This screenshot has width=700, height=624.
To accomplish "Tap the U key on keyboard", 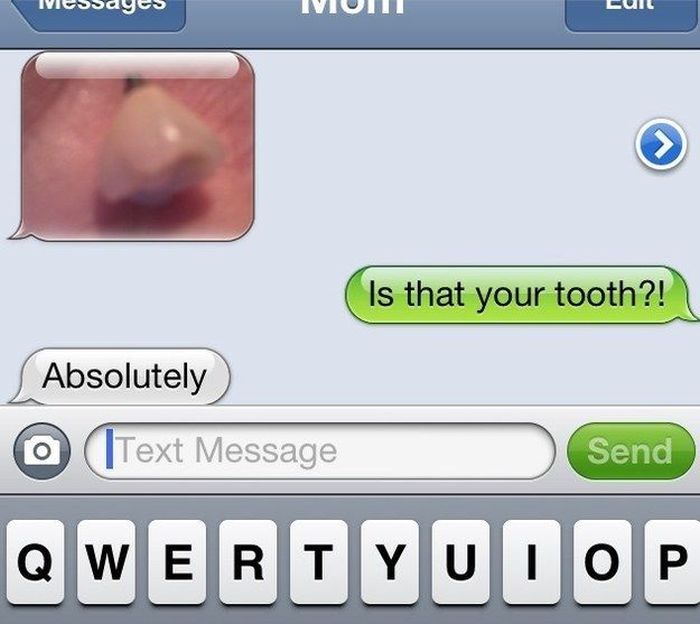I will pyautogui.click(x=461, y=562).
